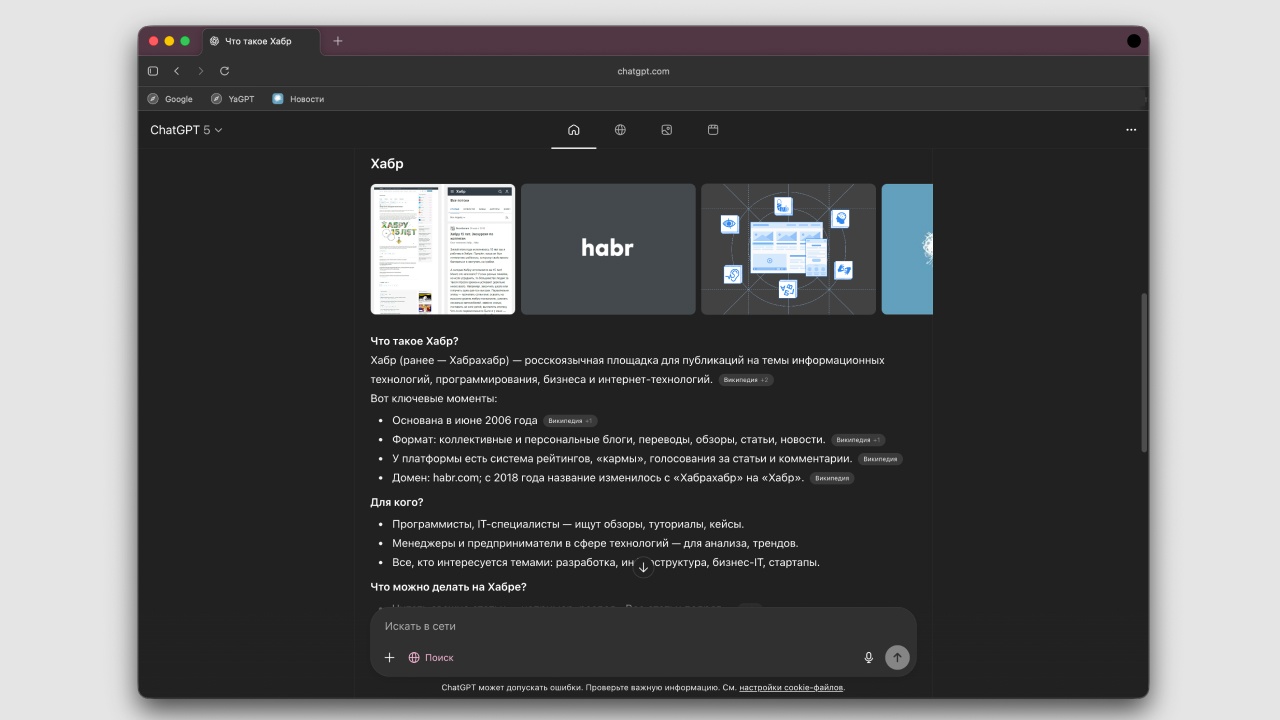Viewport: 1280px width, 720px height.
Task: Open the 'habr' logo image thumbnail
Action: 608,249
